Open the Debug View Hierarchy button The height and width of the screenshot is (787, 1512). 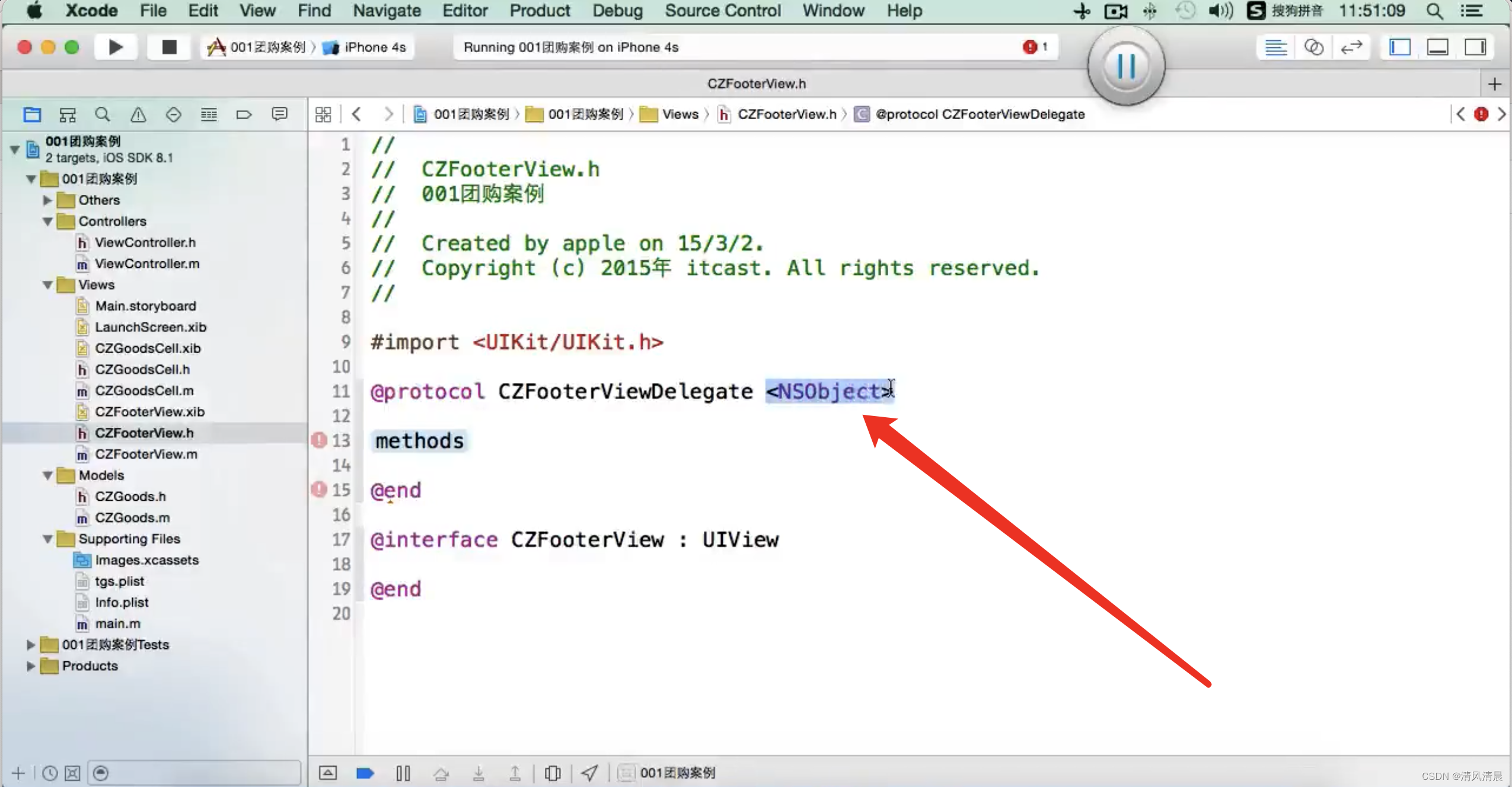(x=553, y=773)
